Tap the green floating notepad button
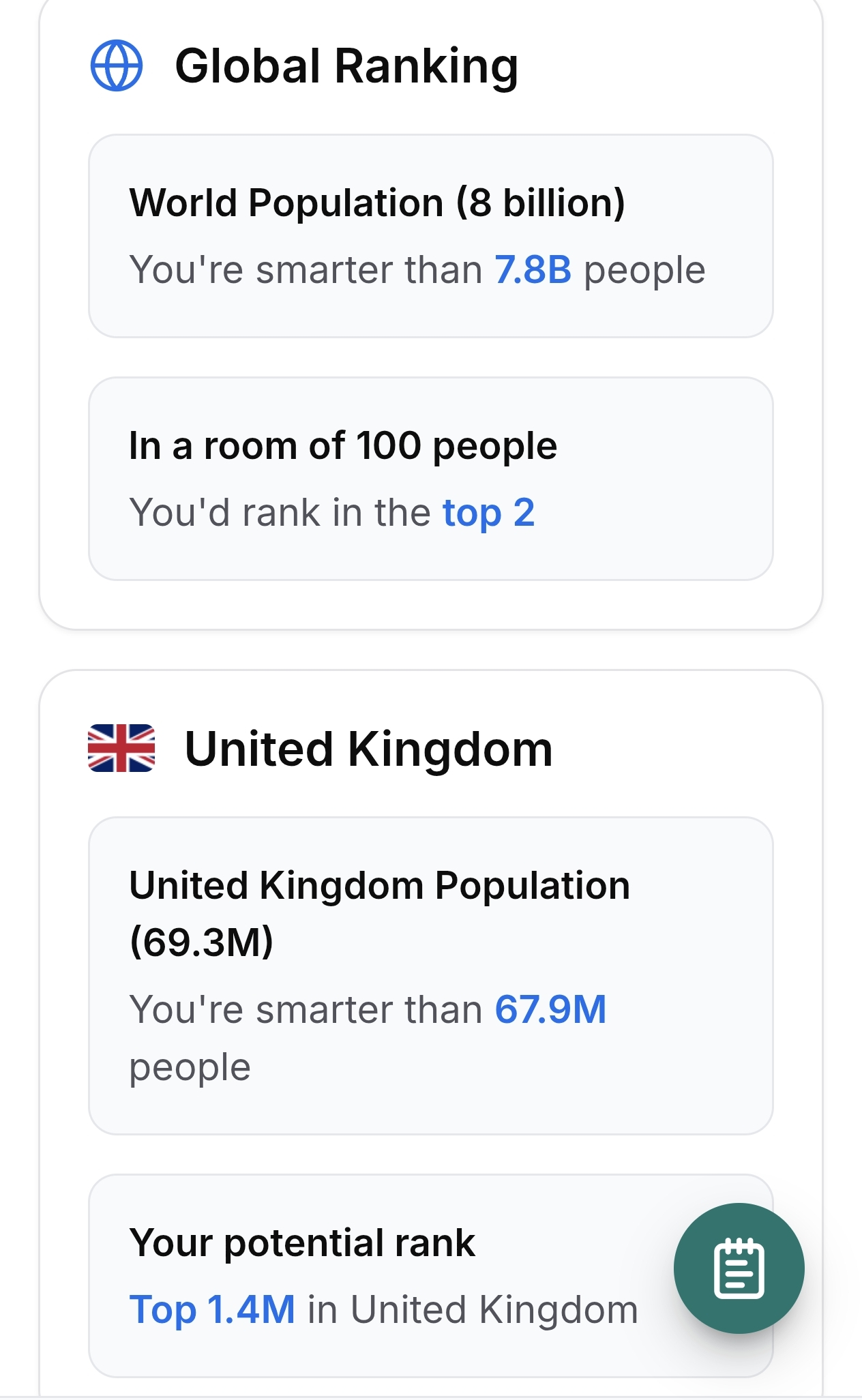The image size is (862, 1400). click(x=739, y=1268)
